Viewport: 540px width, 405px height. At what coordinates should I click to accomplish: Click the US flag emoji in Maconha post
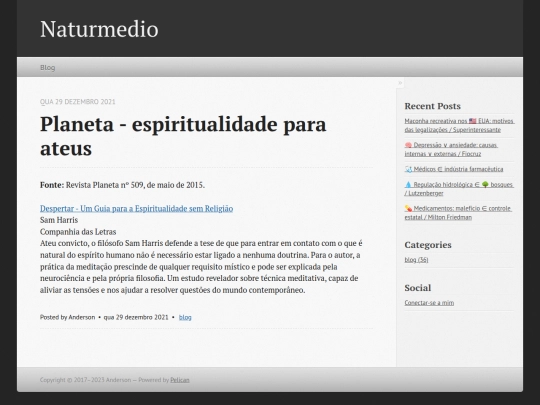pyautogui.click(x=472, y=121)
